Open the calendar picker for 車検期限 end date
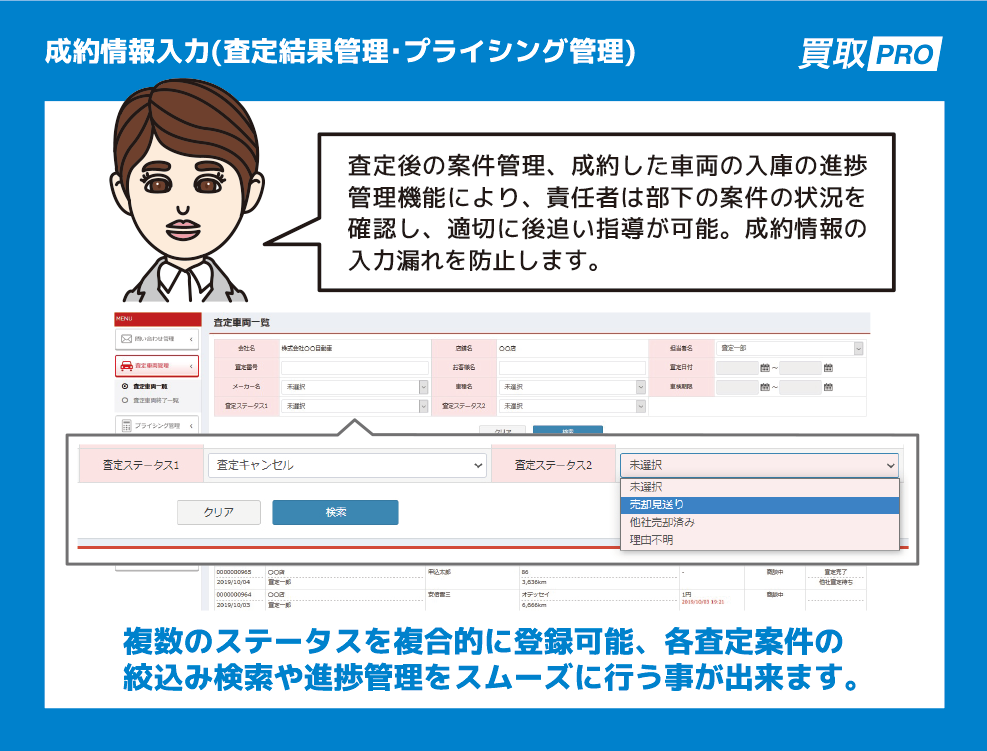Image resolution: width=987 pixels, height=751 pixels. [829, 387]
